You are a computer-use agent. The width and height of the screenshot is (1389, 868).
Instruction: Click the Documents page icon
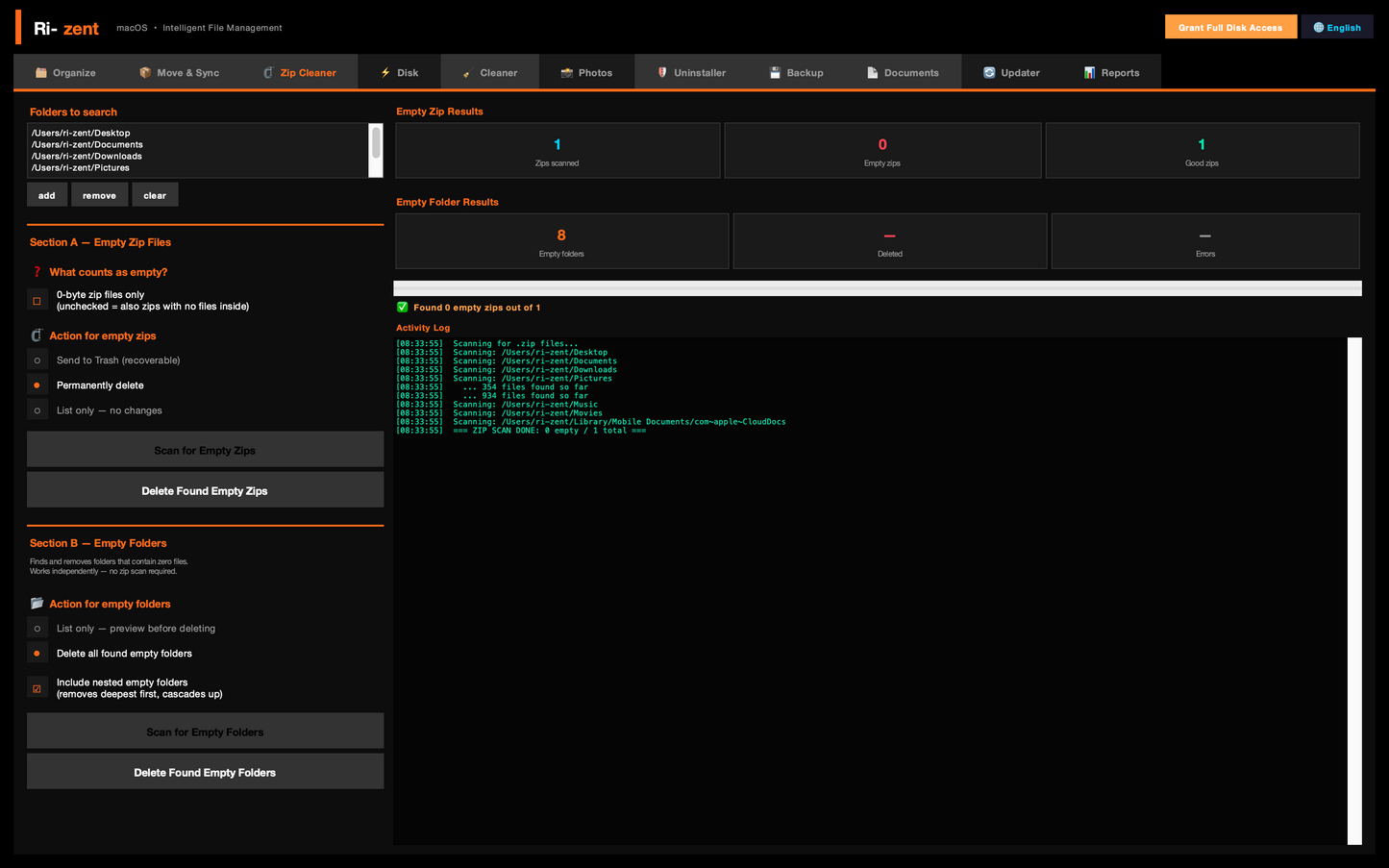(873, 73)
